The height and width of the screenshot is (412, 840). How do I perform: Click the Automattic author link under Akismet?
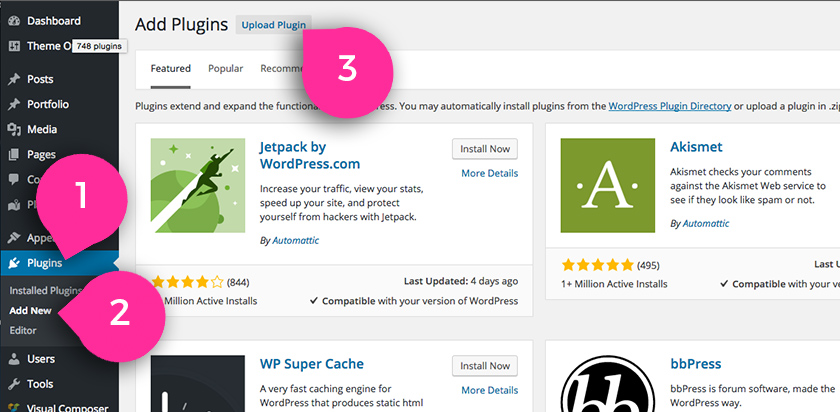point(706,223)
